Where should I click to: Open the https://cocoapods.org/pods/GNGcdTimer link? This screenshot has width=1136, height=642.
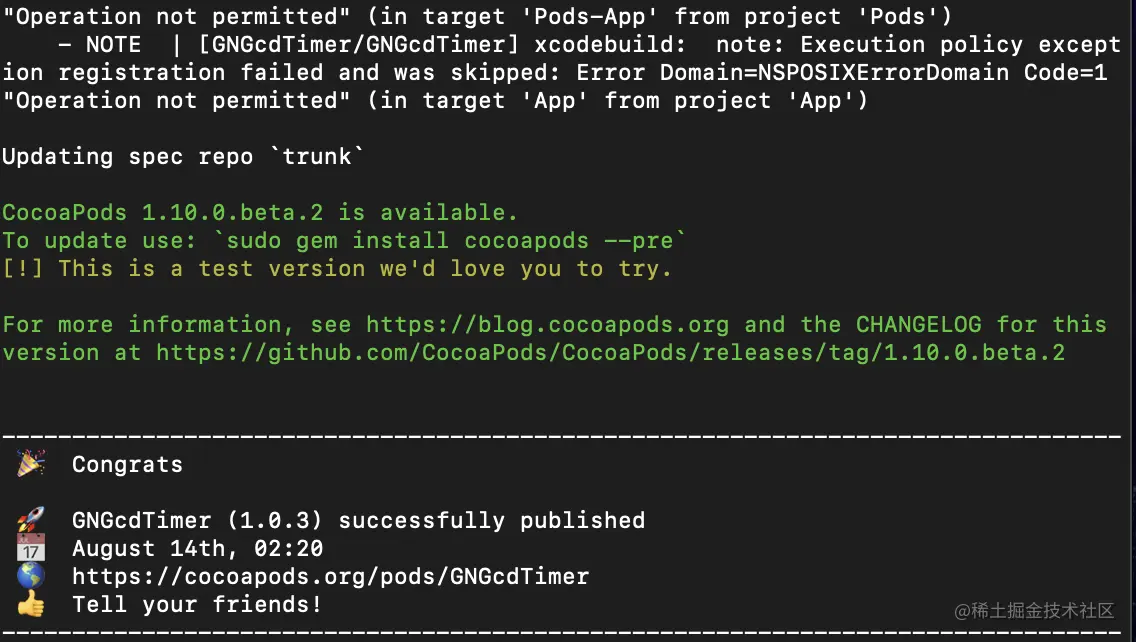(x=330, y=577)
